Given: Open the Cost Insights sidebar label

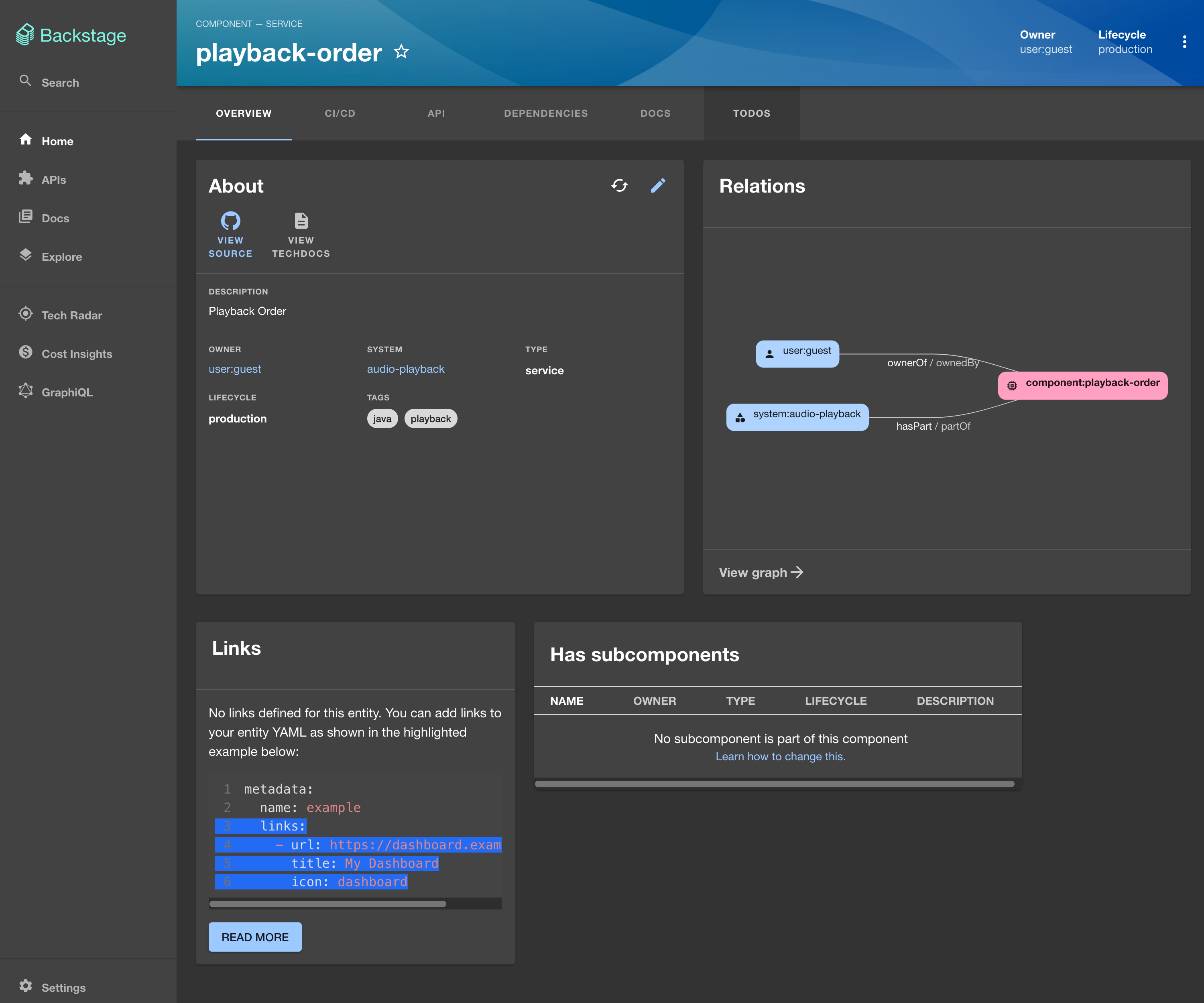Looking at the screenshot, I should click(77, 353).
